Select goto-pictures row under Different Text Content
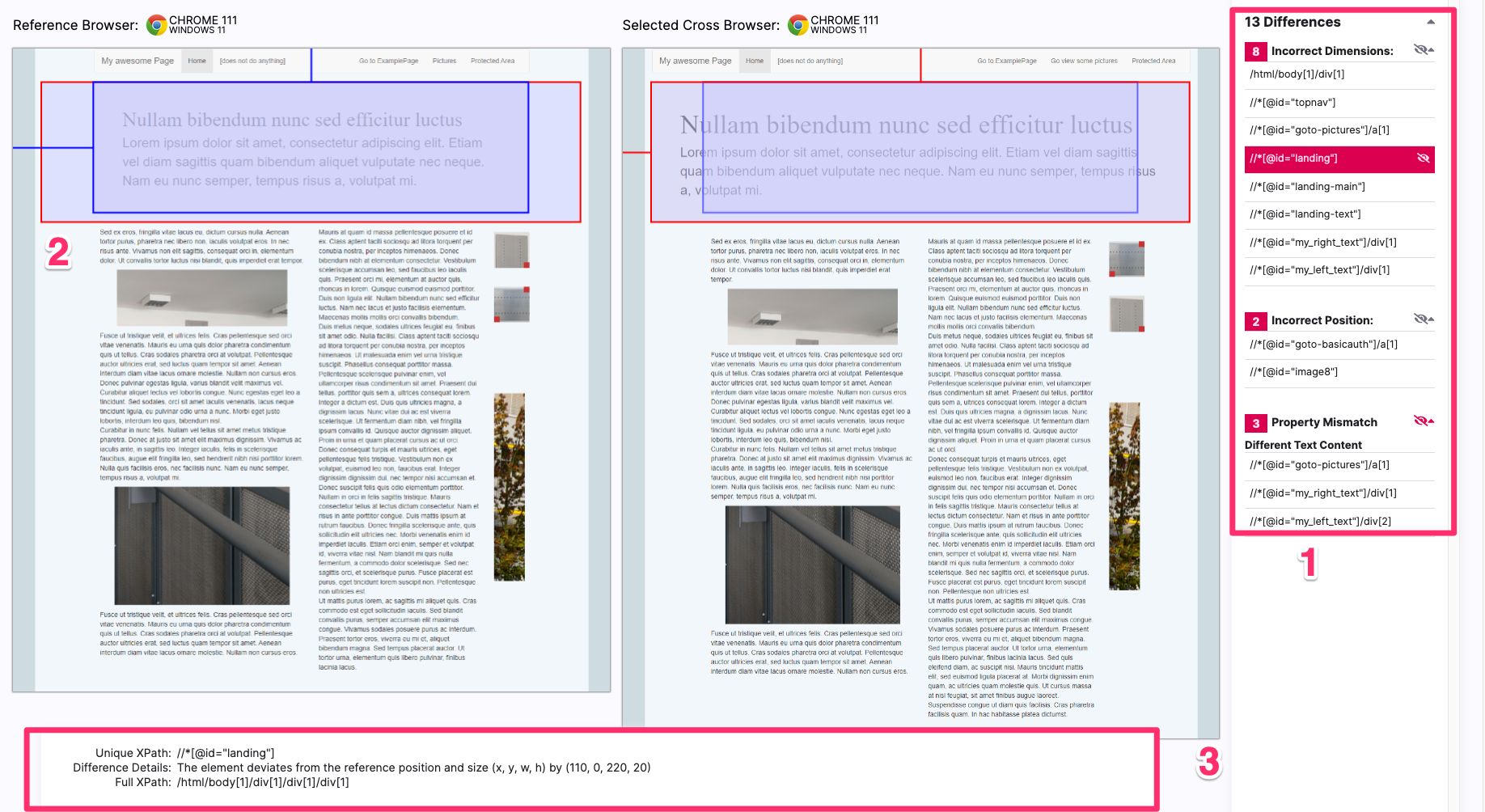Screen dimensions: 1485x812 [x=1339, y=465]
